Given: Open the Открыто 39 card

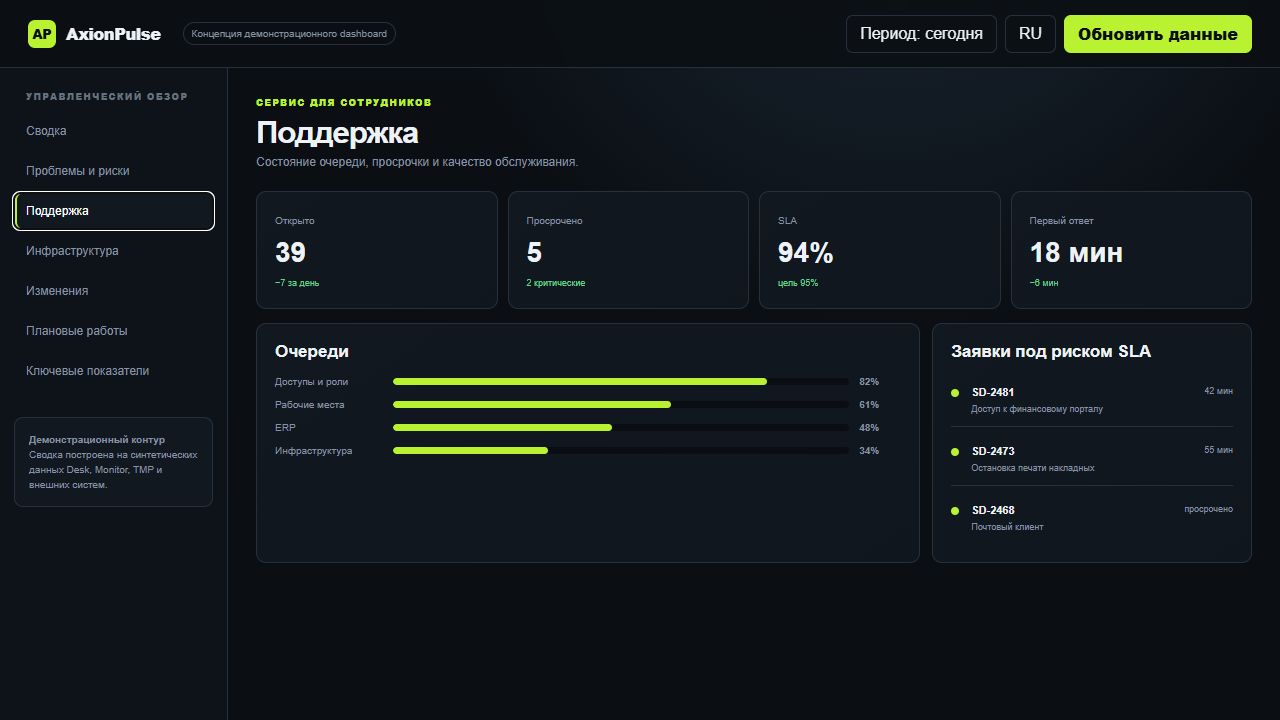Looking at the screenshot, I should pos(377,250).
